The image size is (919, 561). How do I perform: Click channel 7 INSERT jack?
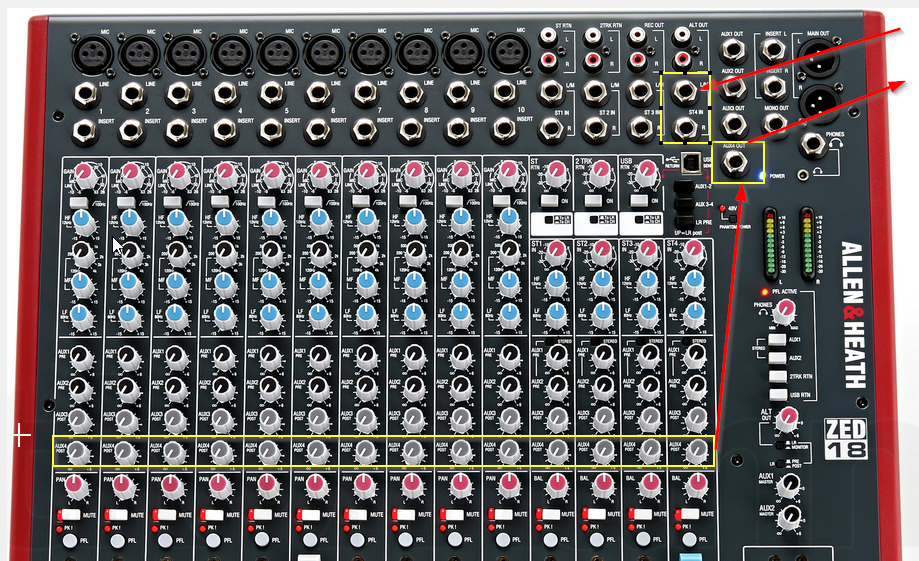click(x=365, y=131)
